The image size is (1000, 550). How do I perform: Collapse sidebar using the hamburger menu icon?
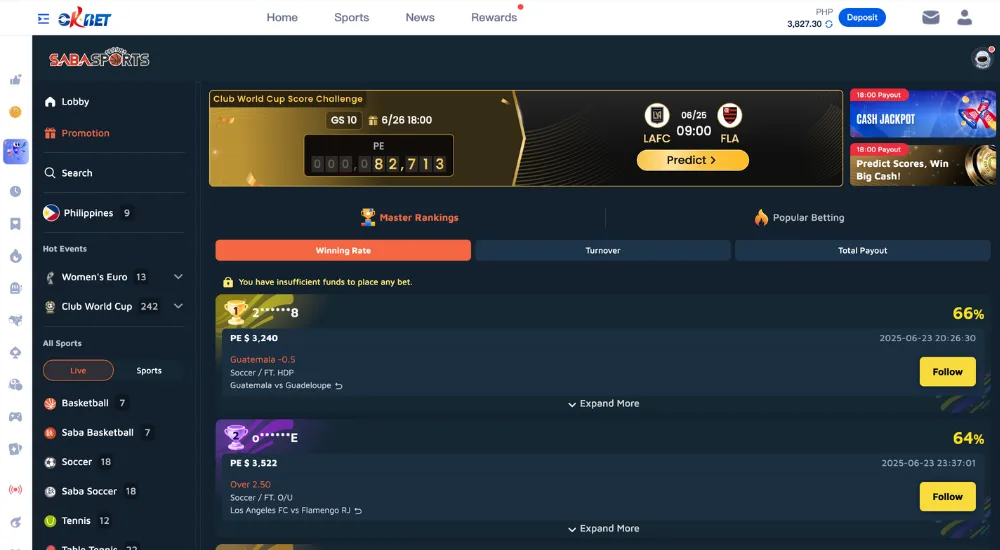[43, 19]
